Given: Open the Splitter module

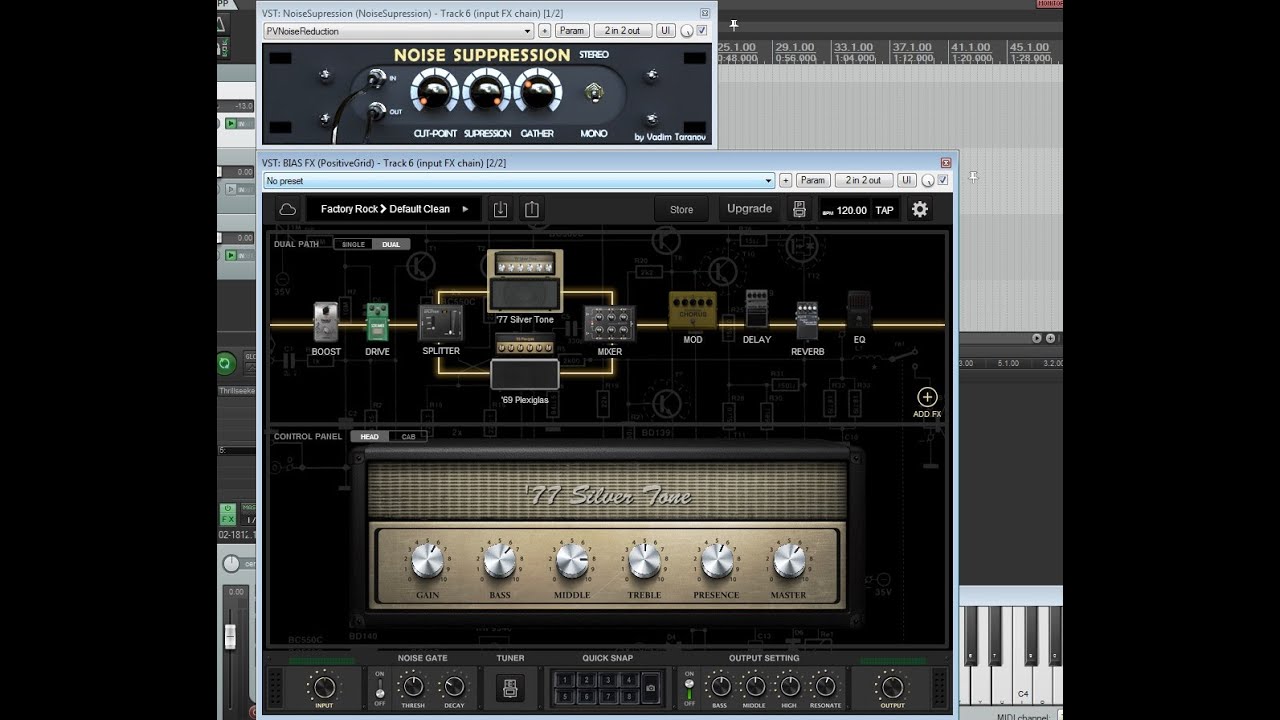Looking at the screenshot, I should pos(441,323).
